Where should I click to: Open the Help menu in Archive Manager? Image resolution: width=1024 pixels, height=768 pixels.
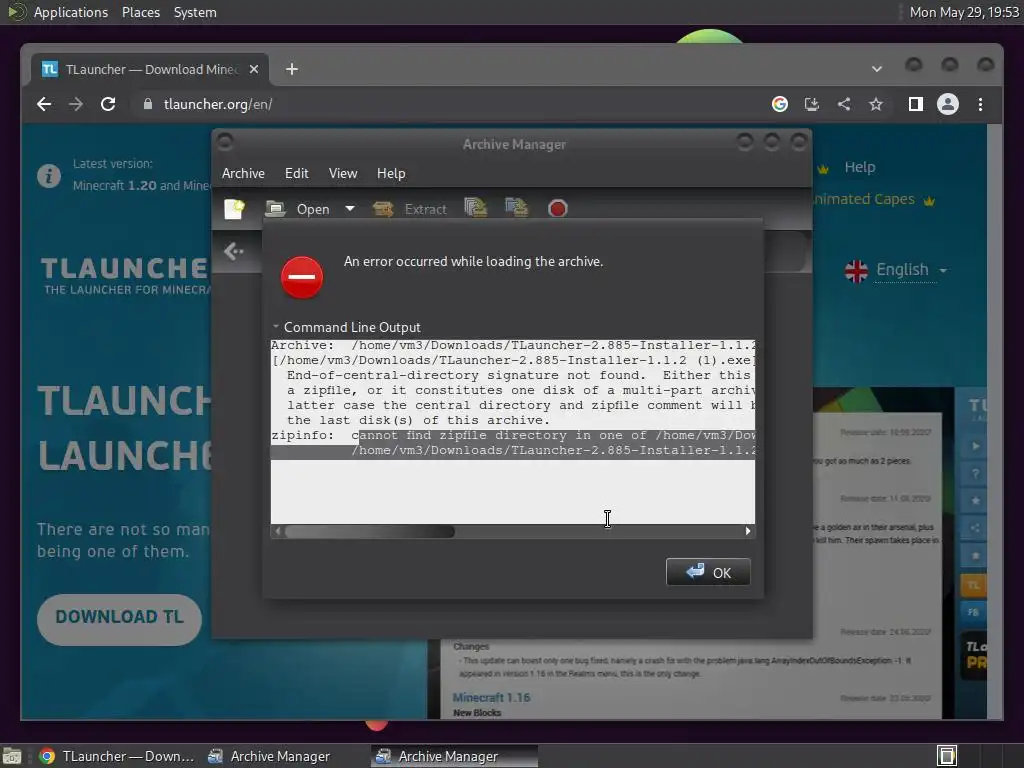tap(391, 173)
